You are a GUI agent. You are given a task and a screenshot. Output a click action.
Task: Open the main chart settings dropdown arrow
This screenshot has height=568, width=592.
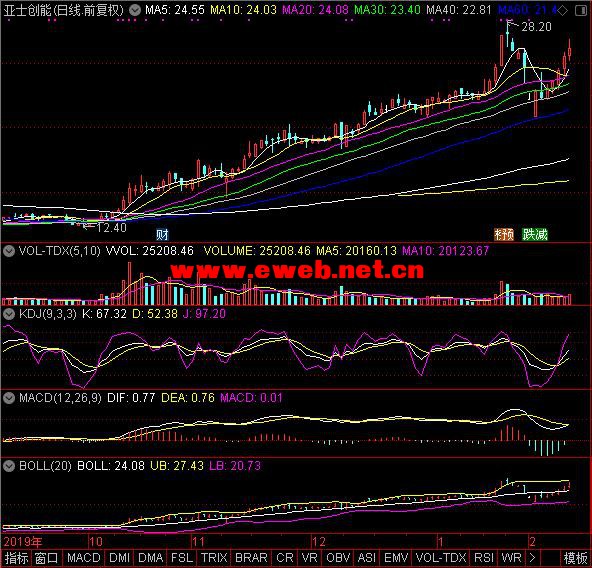[x=135, y=10]
